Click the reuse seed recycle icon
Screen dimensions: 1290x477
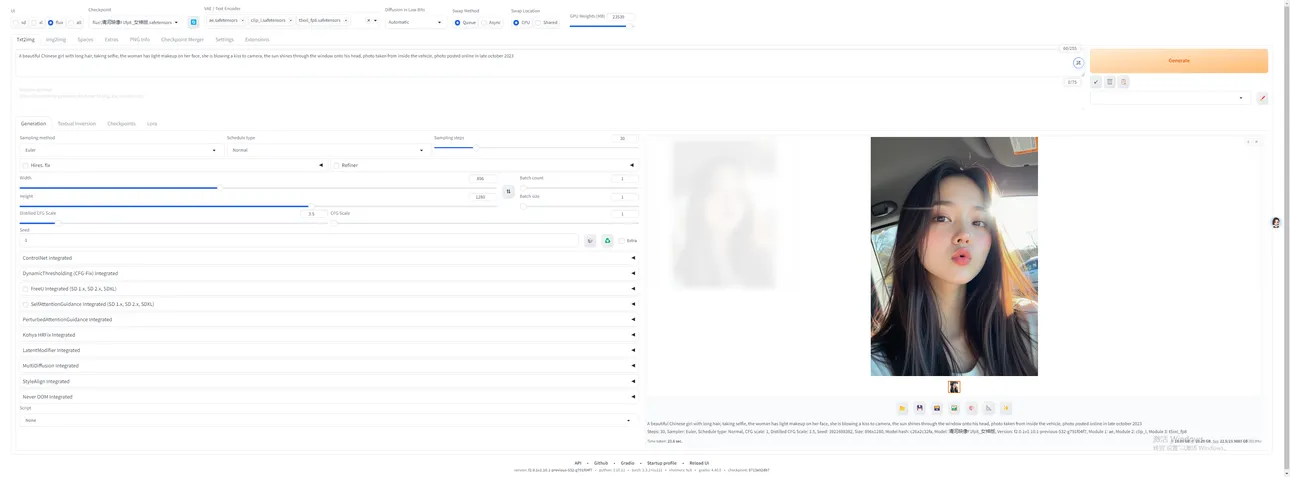pos(607,241)
